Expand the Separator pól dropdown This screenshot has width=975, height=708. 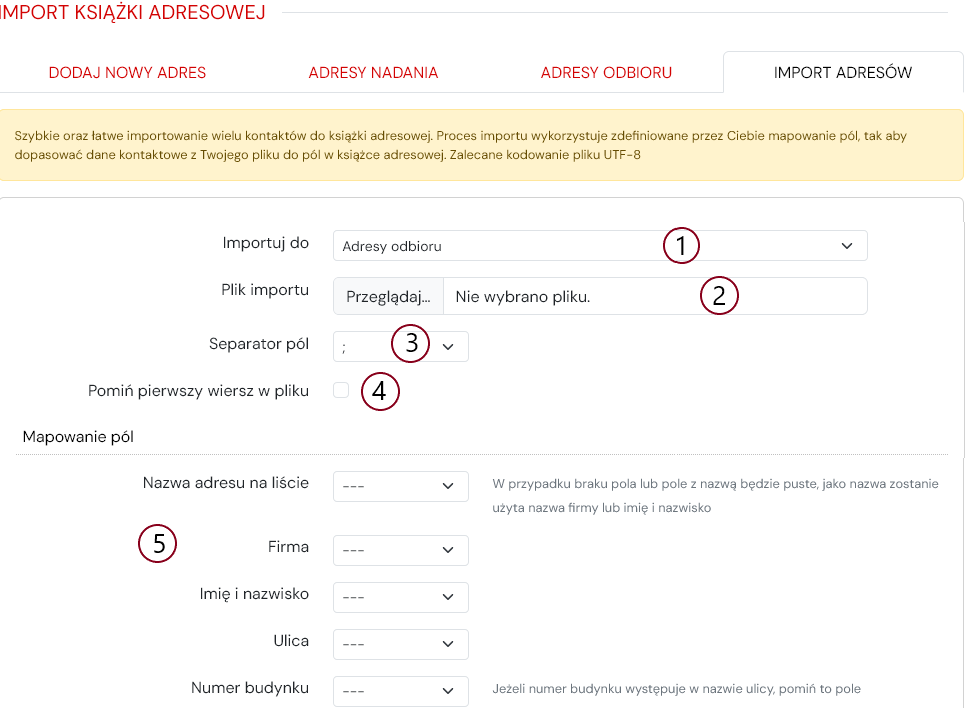tap(400, 347)
